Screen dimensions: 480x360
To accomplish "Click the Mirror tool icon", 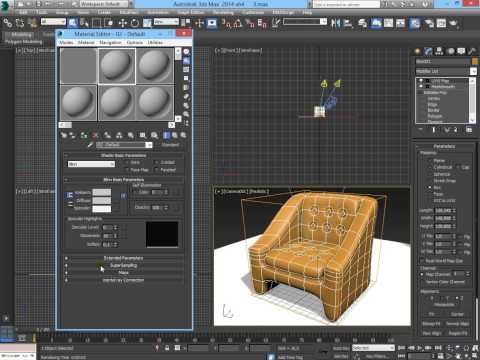I will [336, 23].
